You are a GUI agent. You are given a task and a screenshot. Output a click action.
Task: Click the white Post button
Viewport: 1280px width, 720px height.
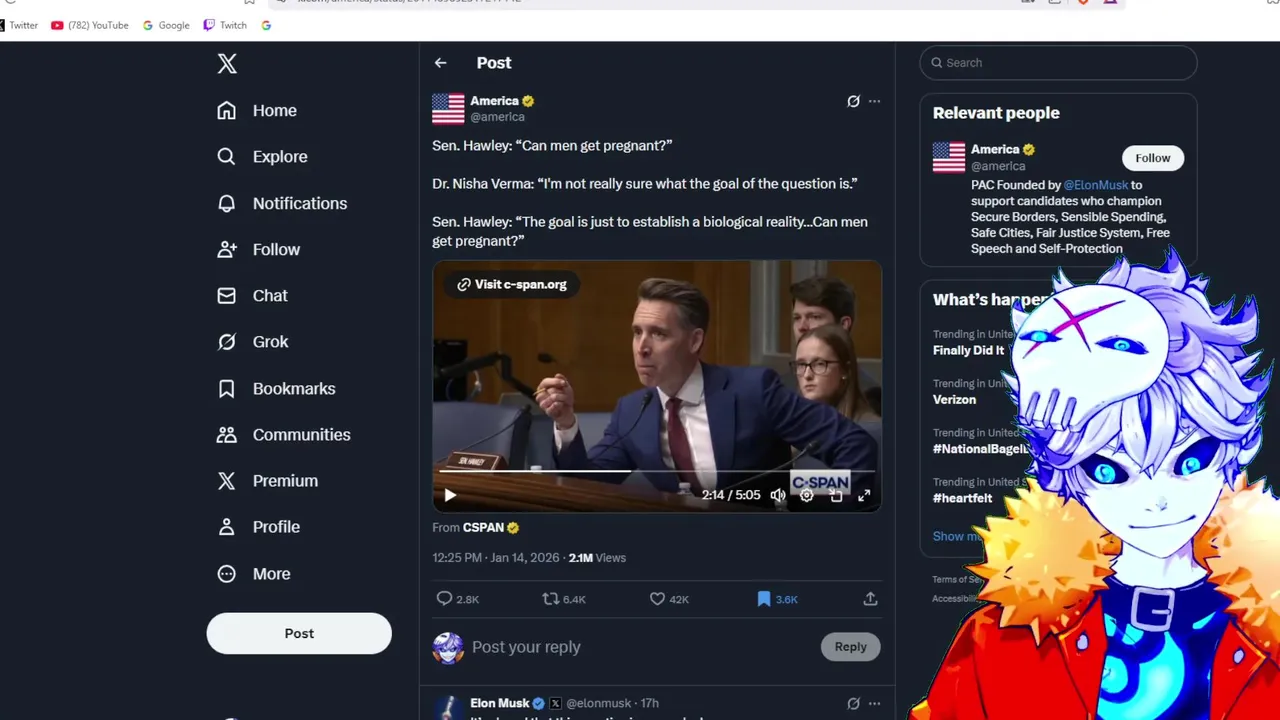click(299, 633)
